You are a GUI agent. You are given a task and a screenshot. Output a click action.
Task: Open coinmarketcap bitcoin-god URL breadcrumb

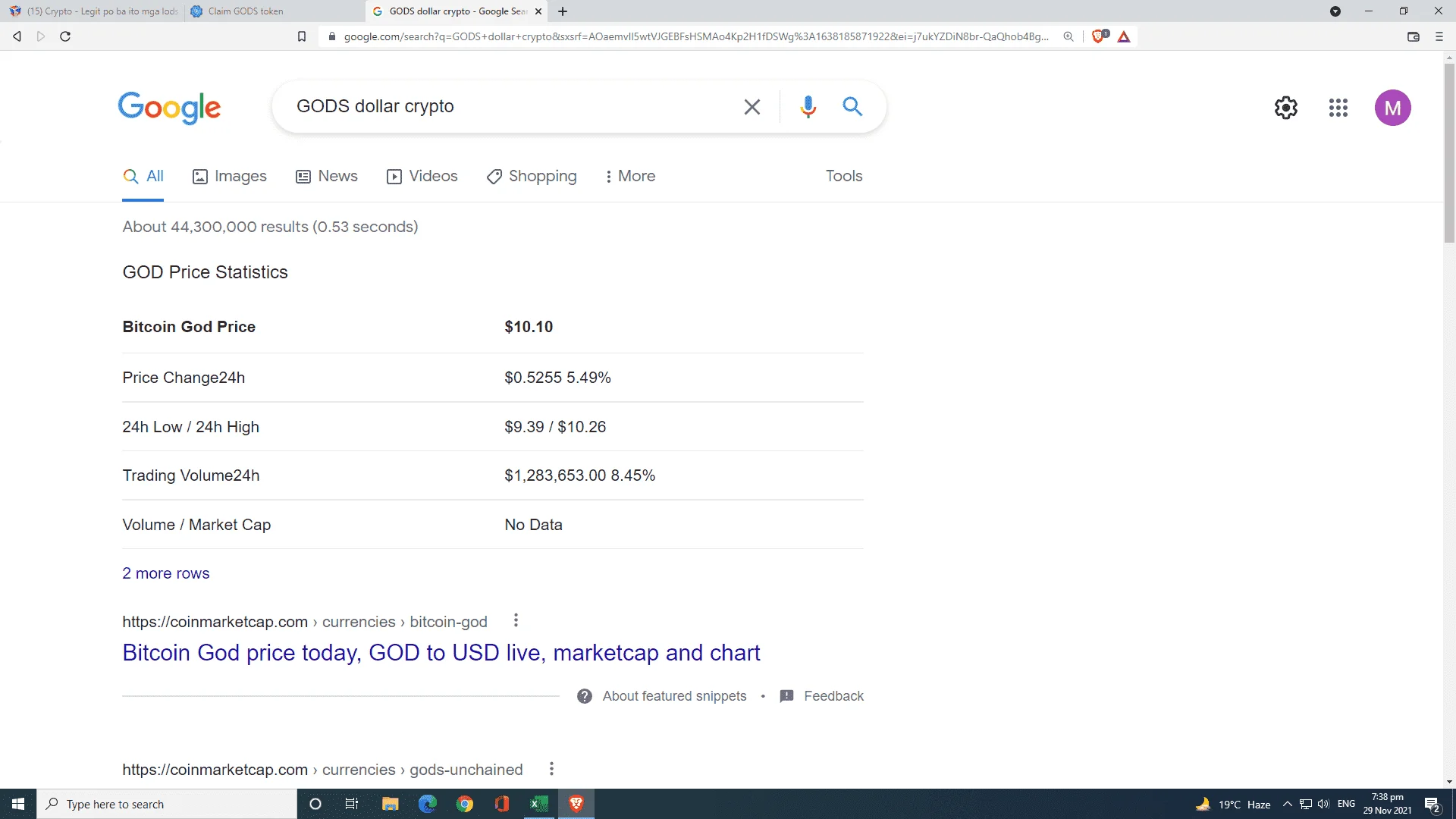click(x=305, y=622)
